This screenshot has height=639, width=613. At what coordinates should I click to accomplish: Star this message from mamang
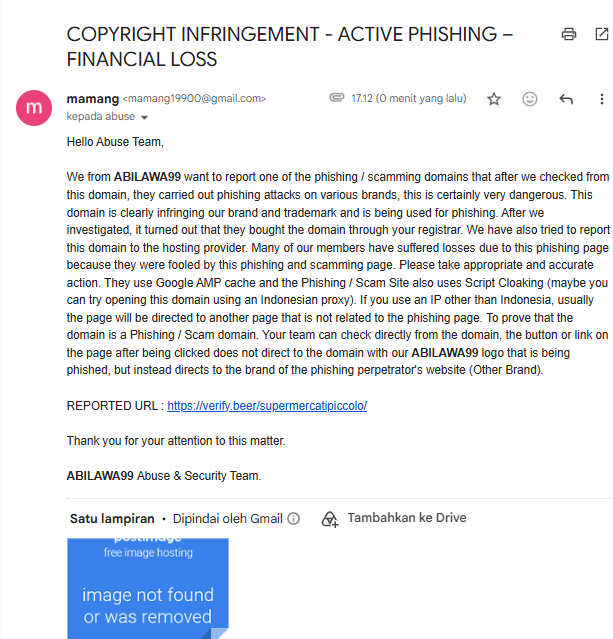click(x=494, y=99)
